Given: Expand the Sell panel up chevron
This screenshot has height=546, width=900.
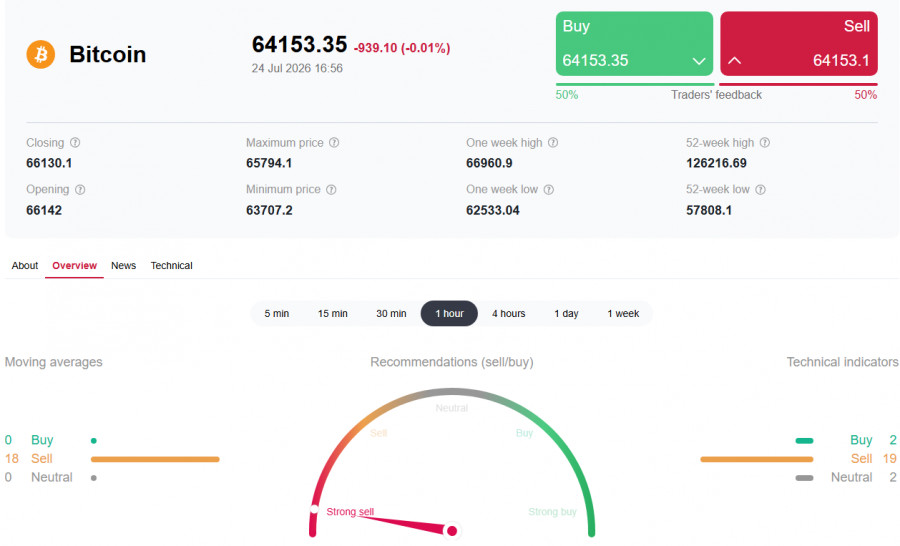Looking at the screenshot, I should [735, 60].
